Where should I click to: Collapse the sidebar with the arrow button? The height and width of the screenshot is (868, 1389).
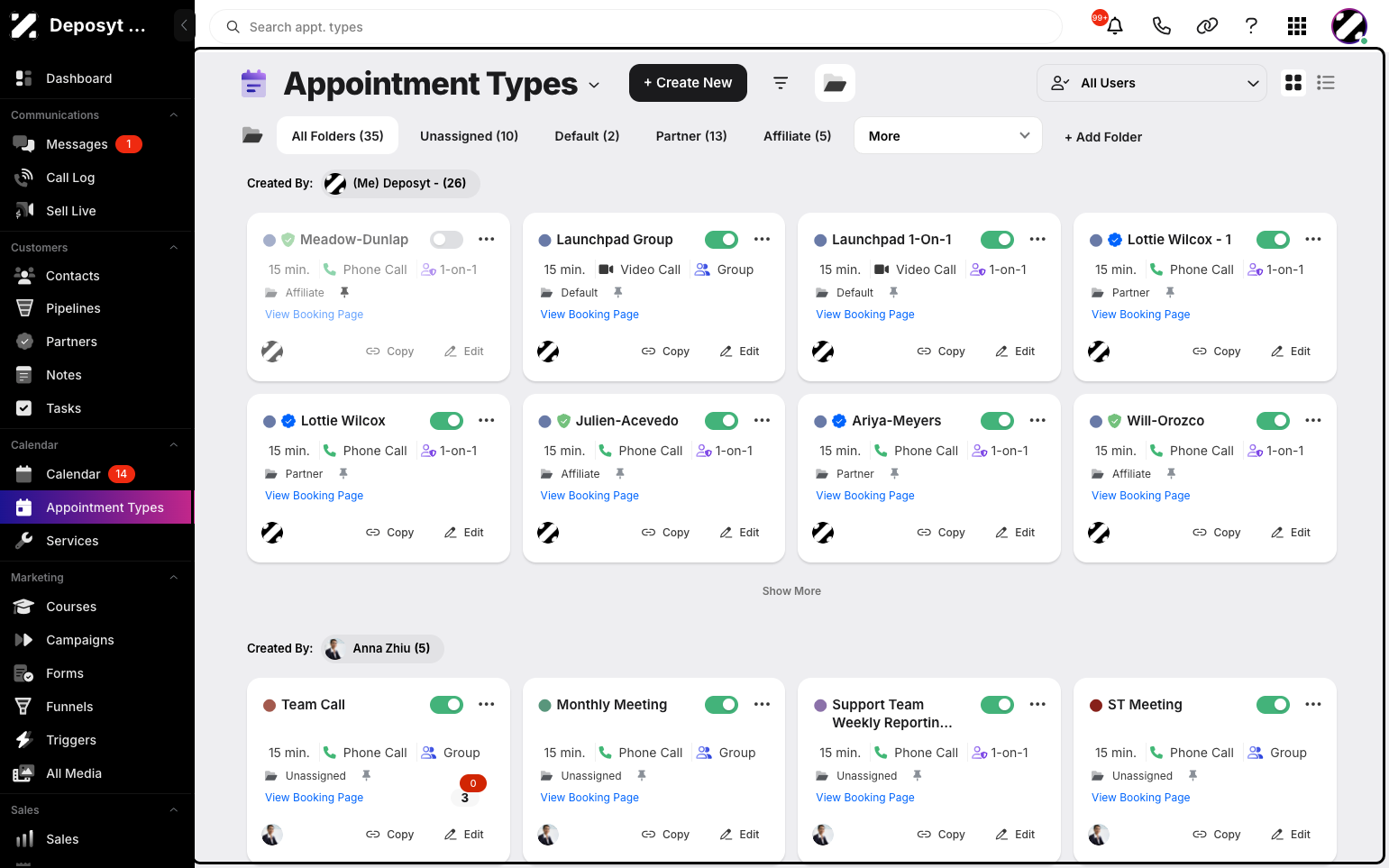[x=184, y=25]
